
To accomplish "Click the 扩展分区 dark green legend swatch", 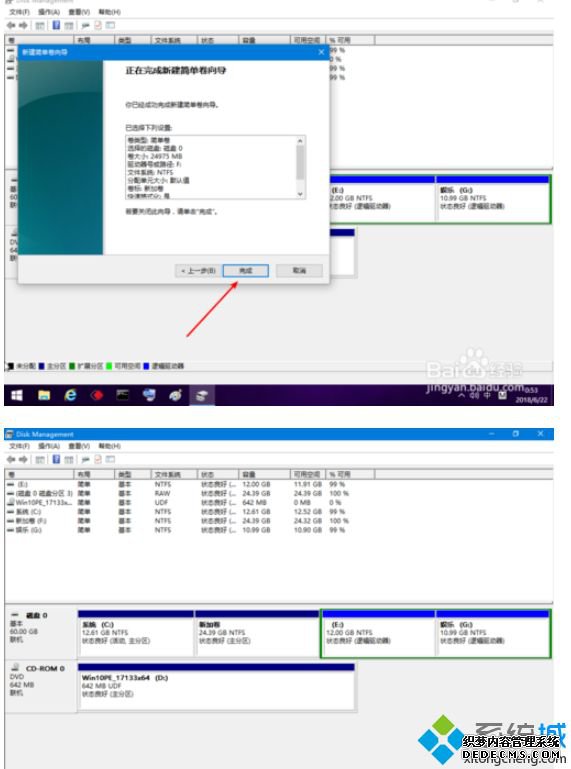I will (72, 366).
